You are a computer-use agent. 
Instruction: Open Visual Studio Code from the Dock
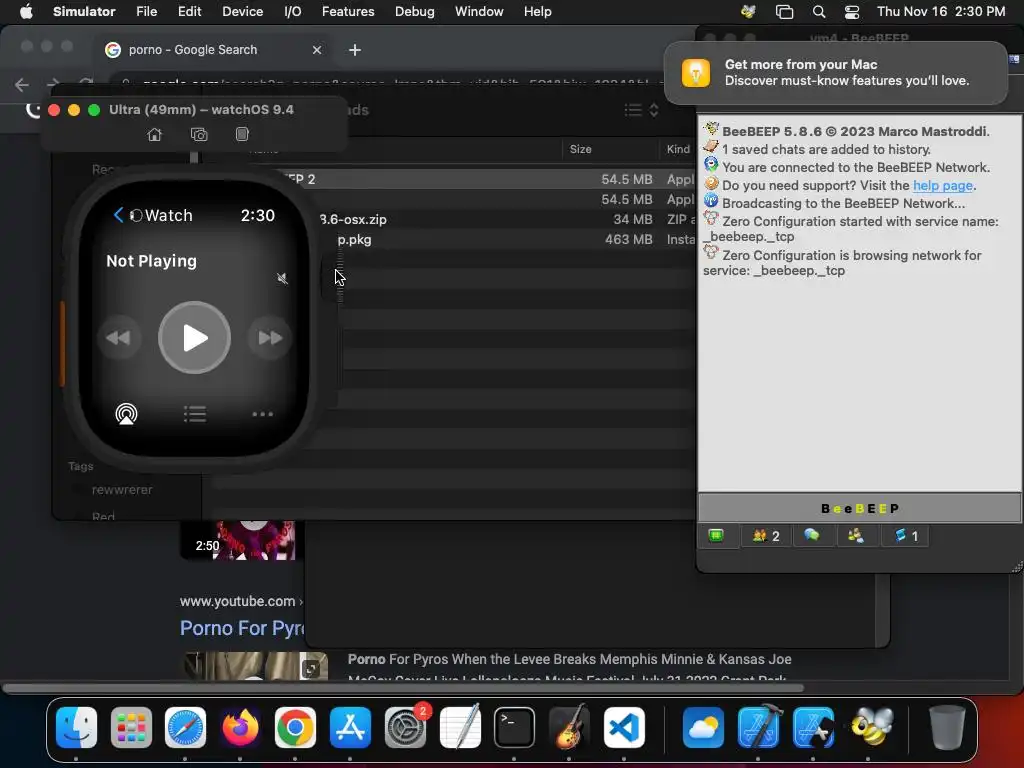pos(624,728)
